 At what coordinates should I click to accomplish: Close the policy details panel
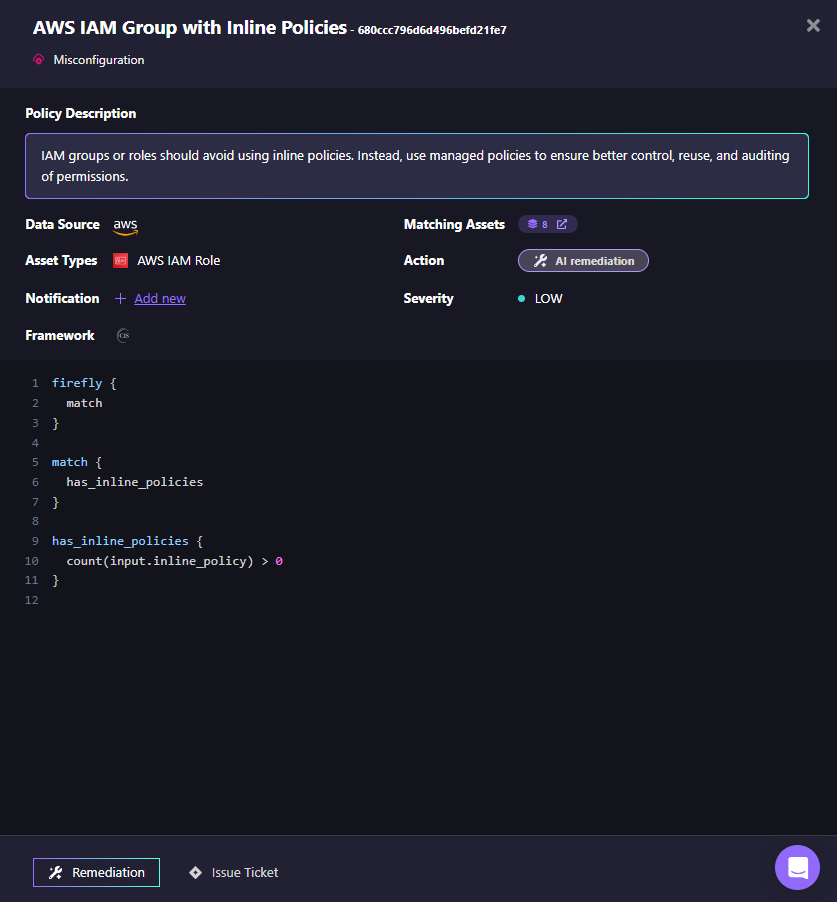point(813,25)
